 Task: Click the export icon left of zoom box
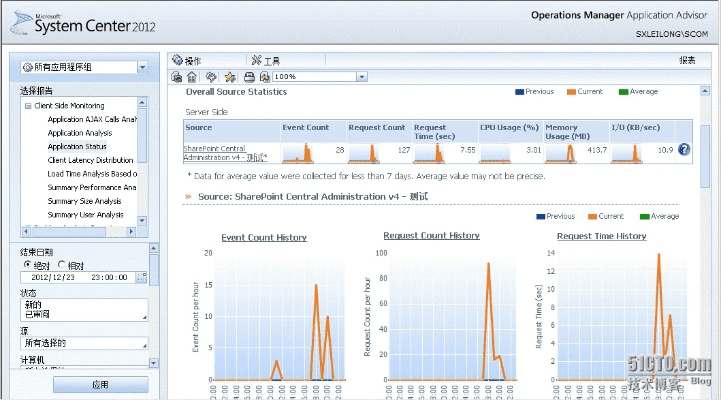264,76
